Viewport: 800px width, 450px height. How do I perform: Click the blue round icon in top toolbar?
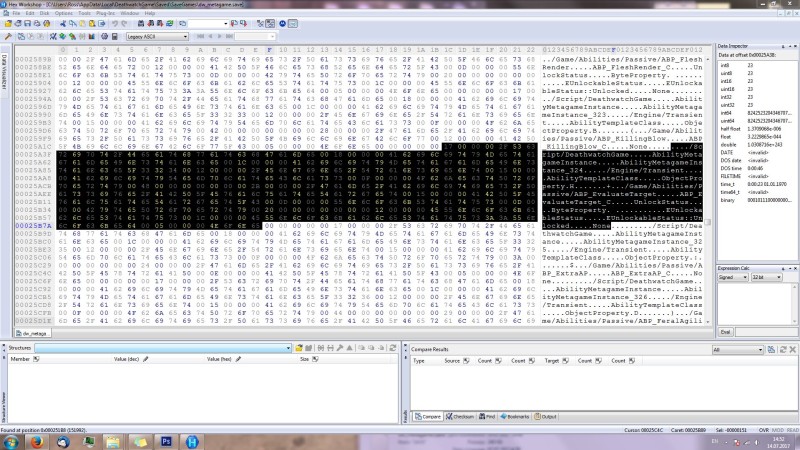point(282,23)
